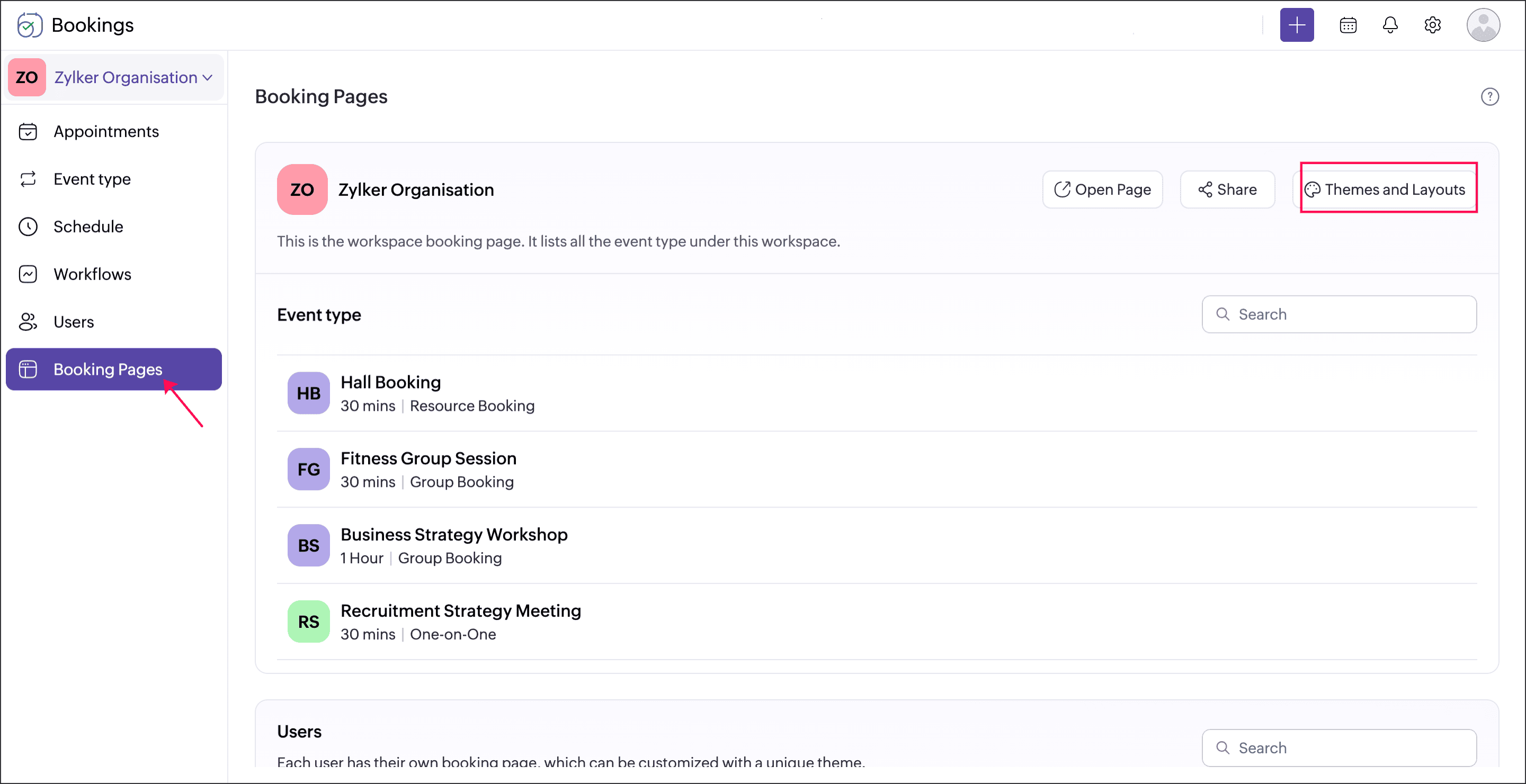Viewport: 1526px width, 784px height.
Task: Navigate to Workflows section
Action: 92,274
